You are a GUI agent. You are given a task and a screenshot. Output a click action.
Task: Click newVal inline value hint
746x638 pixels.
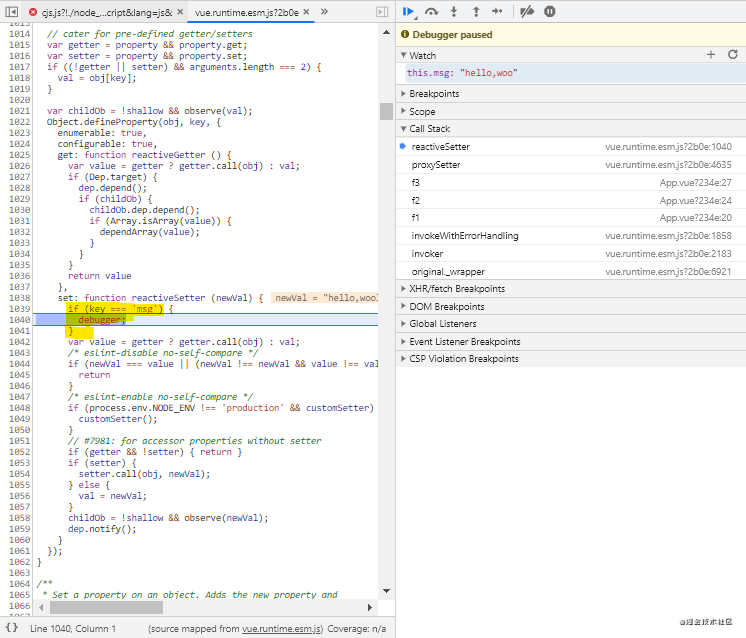coord(326,298)
